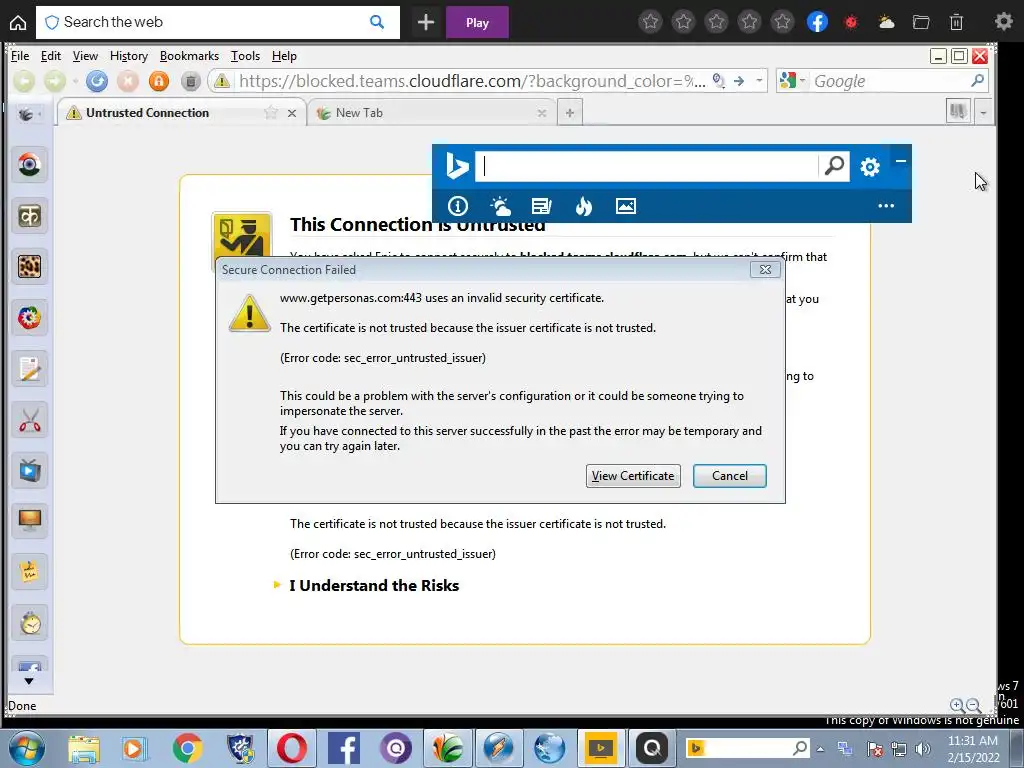Add a new item with the plus icon in the top bar
Viewport: 1024px width, 768px height.
tap(426, 23)
